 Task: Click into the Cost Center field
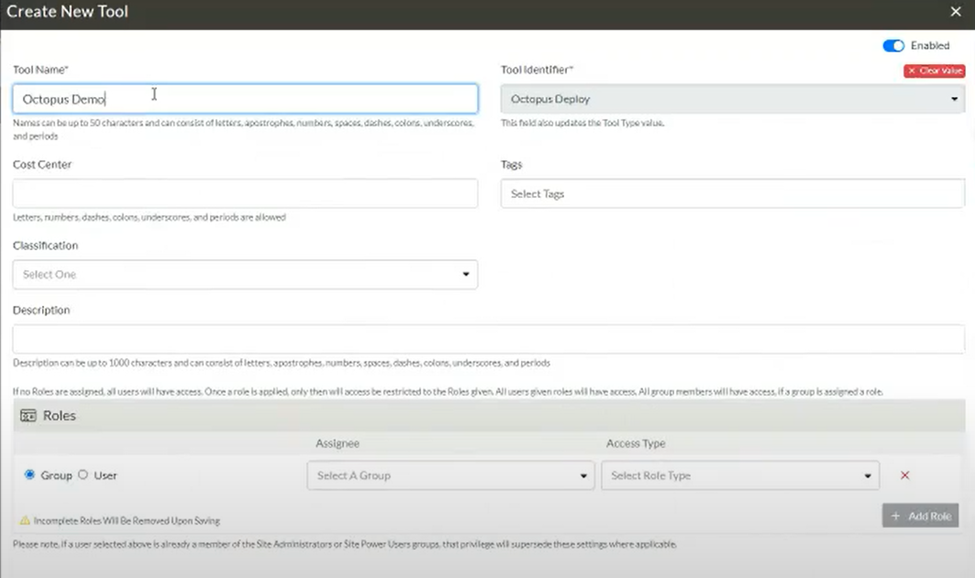coord(245,193)
